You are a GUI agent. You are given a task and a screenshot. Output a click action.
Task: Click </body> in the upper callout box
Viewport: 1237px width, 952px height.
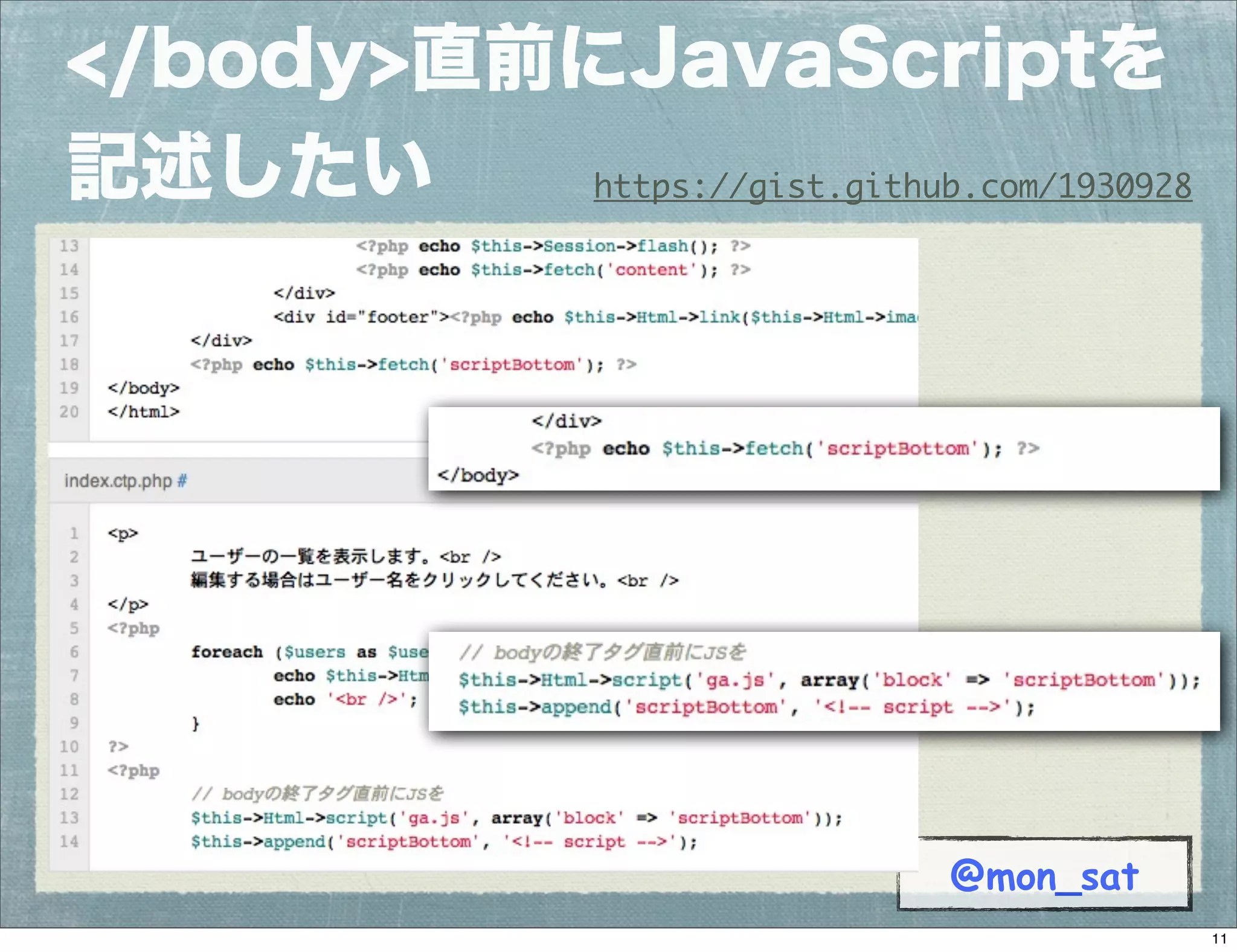point(478,475)
